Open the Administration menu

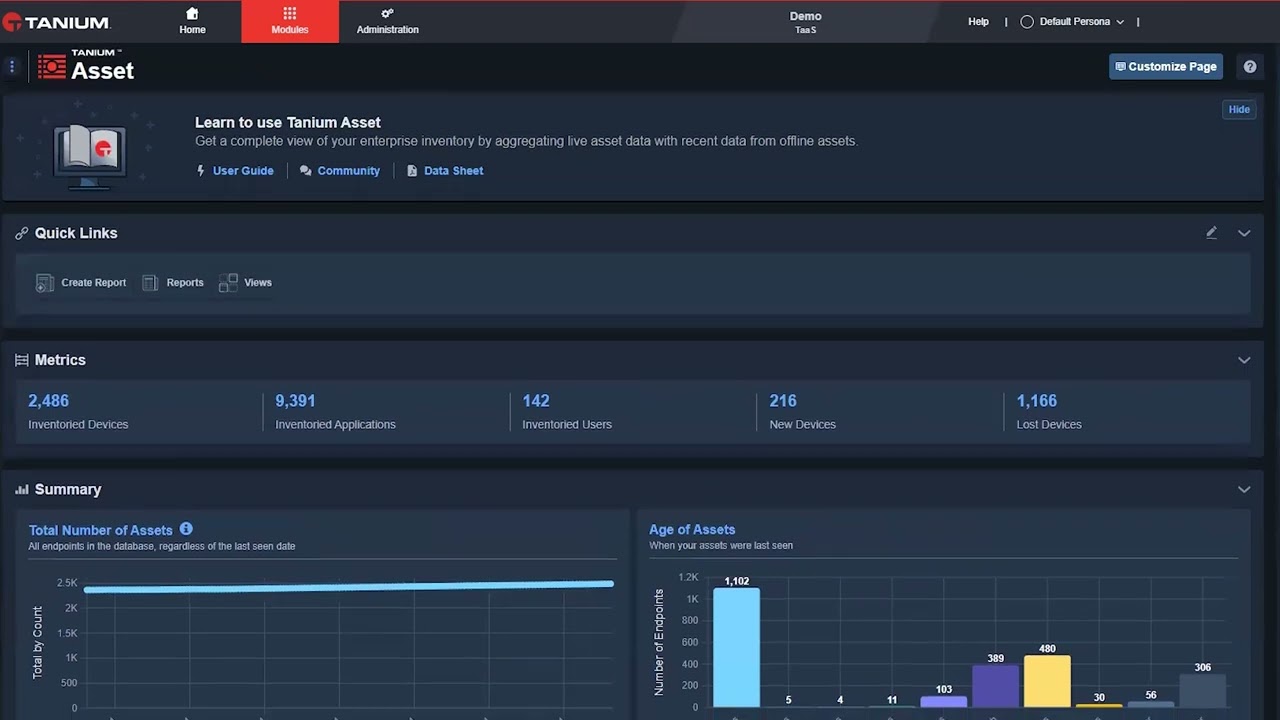(x=387, y=21)
